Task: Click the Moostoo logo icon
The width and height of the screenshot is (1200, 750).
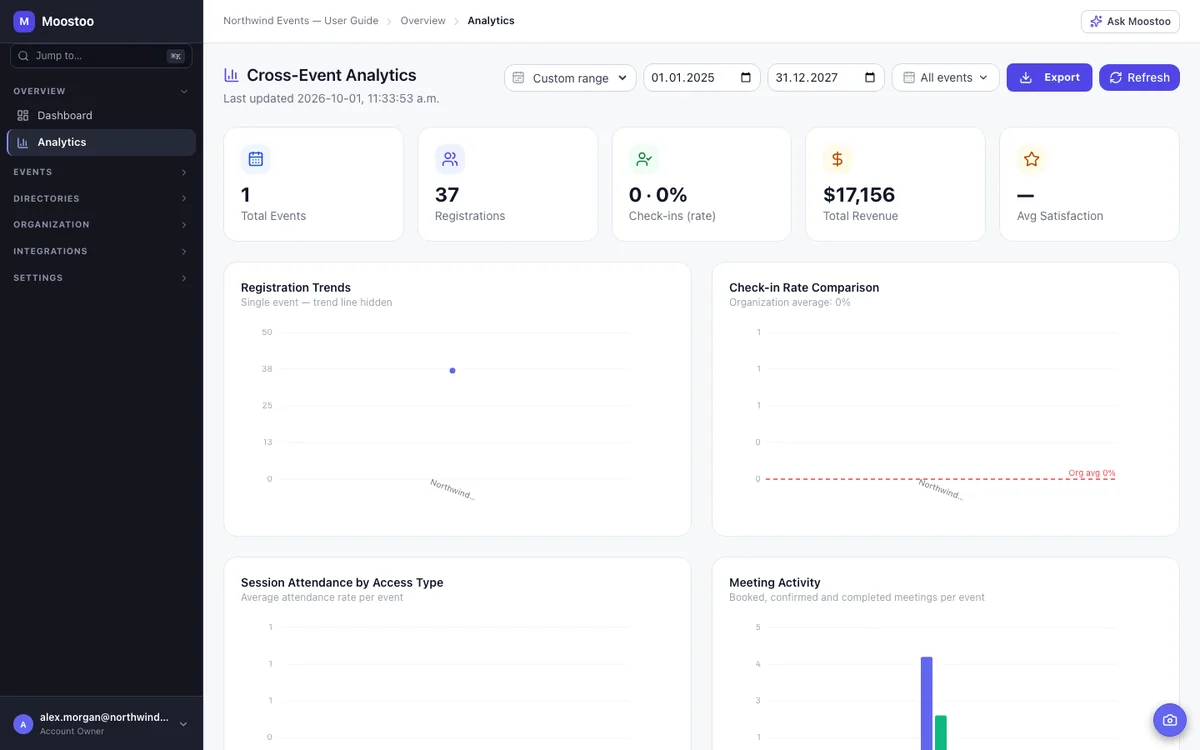Action: (24, 21)
